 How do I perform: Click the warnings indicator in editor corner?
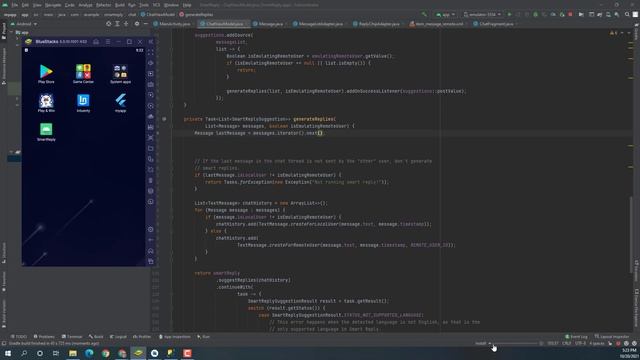pyautogui.click(x=613, y=33)
